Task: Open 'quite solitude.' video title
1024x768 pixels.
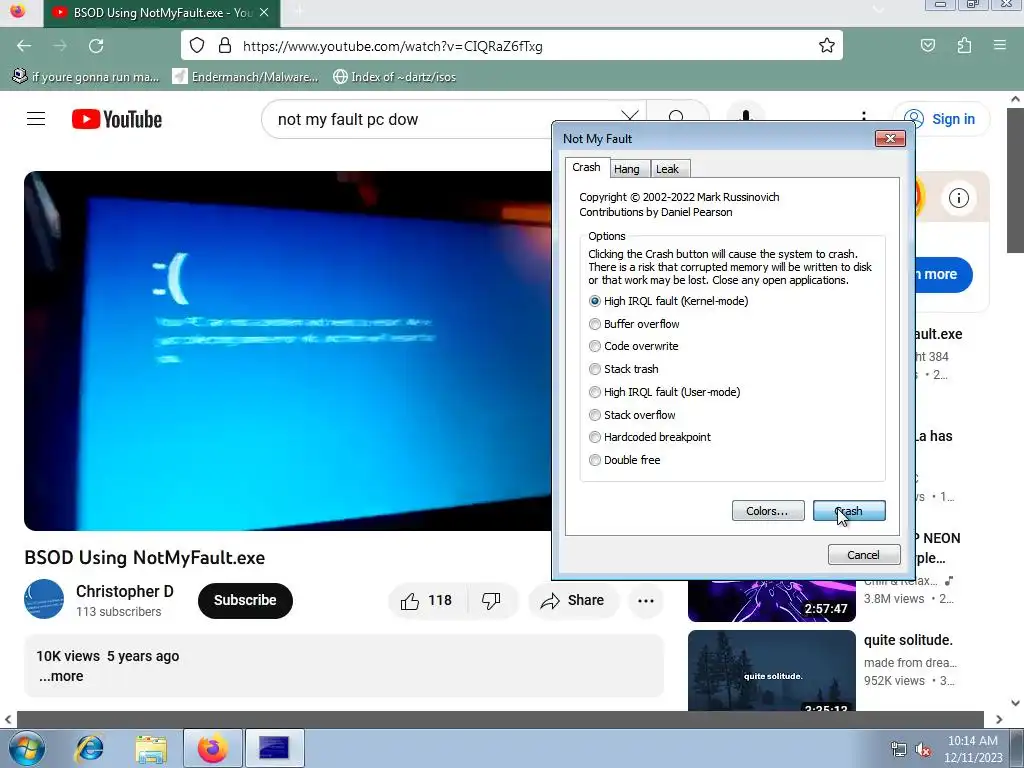Action: pyautogui.click(x=908, y=640)
